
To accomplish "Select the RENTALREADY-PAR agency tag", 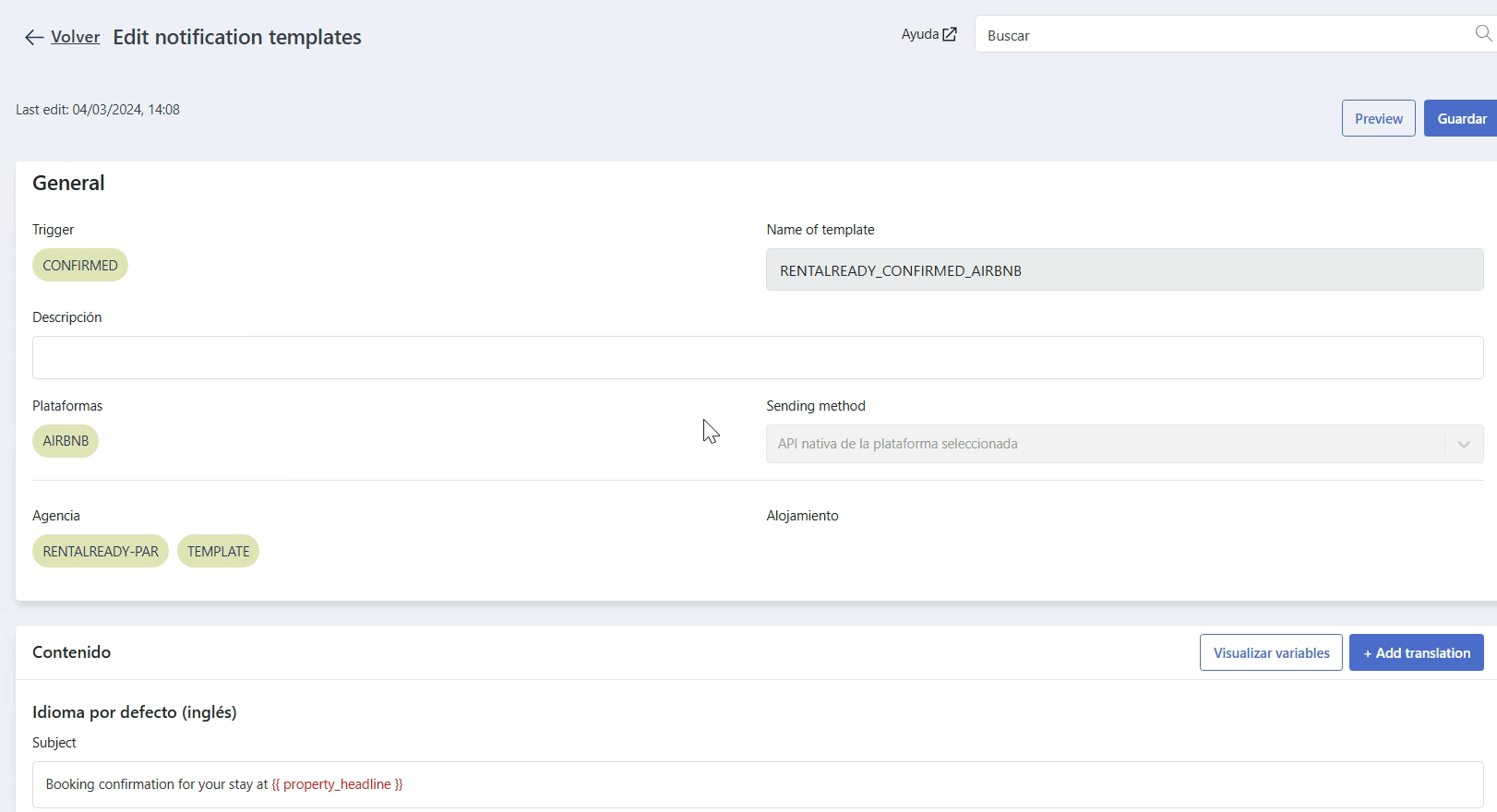I will tap(101, 552).
